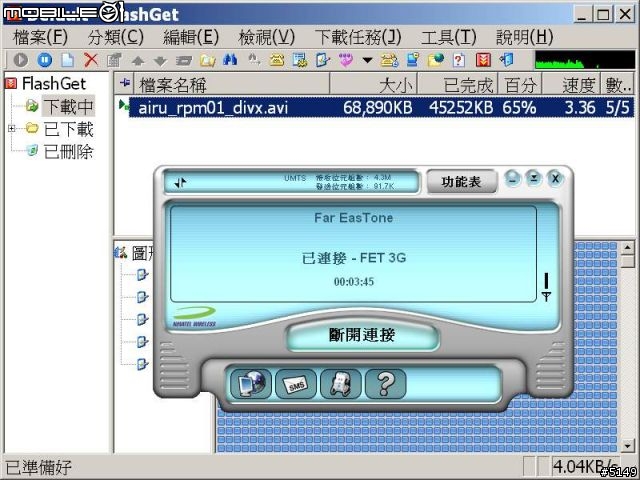
Task: Click the download Properties toolbar icon
Action: click(114, 60)
